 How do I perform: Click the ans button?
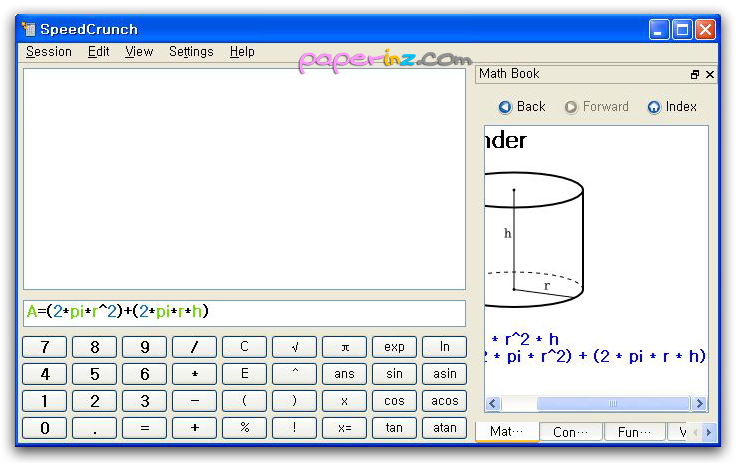pyautogui.click(x=345, y=374)
